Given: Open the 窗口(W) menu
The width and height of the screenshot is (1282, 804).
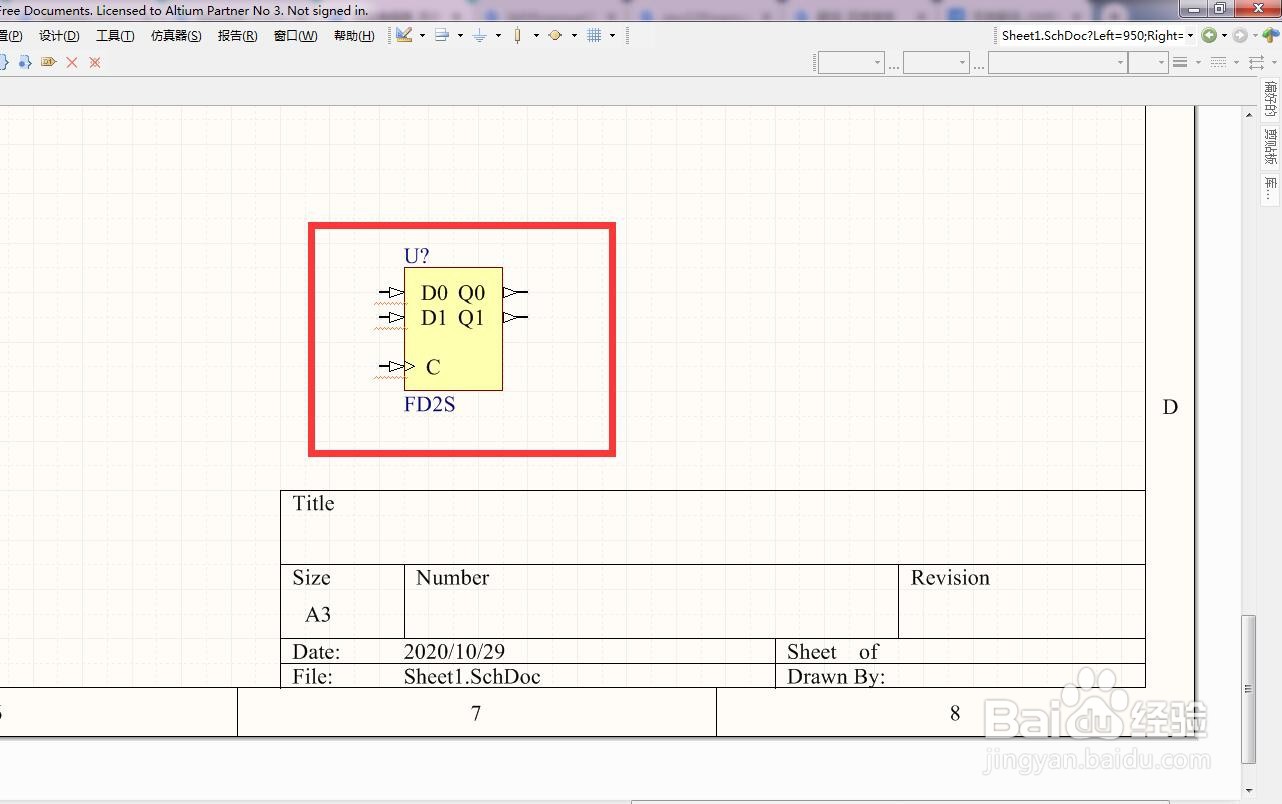Looking at the screenshot, I should tap(295, 36).
